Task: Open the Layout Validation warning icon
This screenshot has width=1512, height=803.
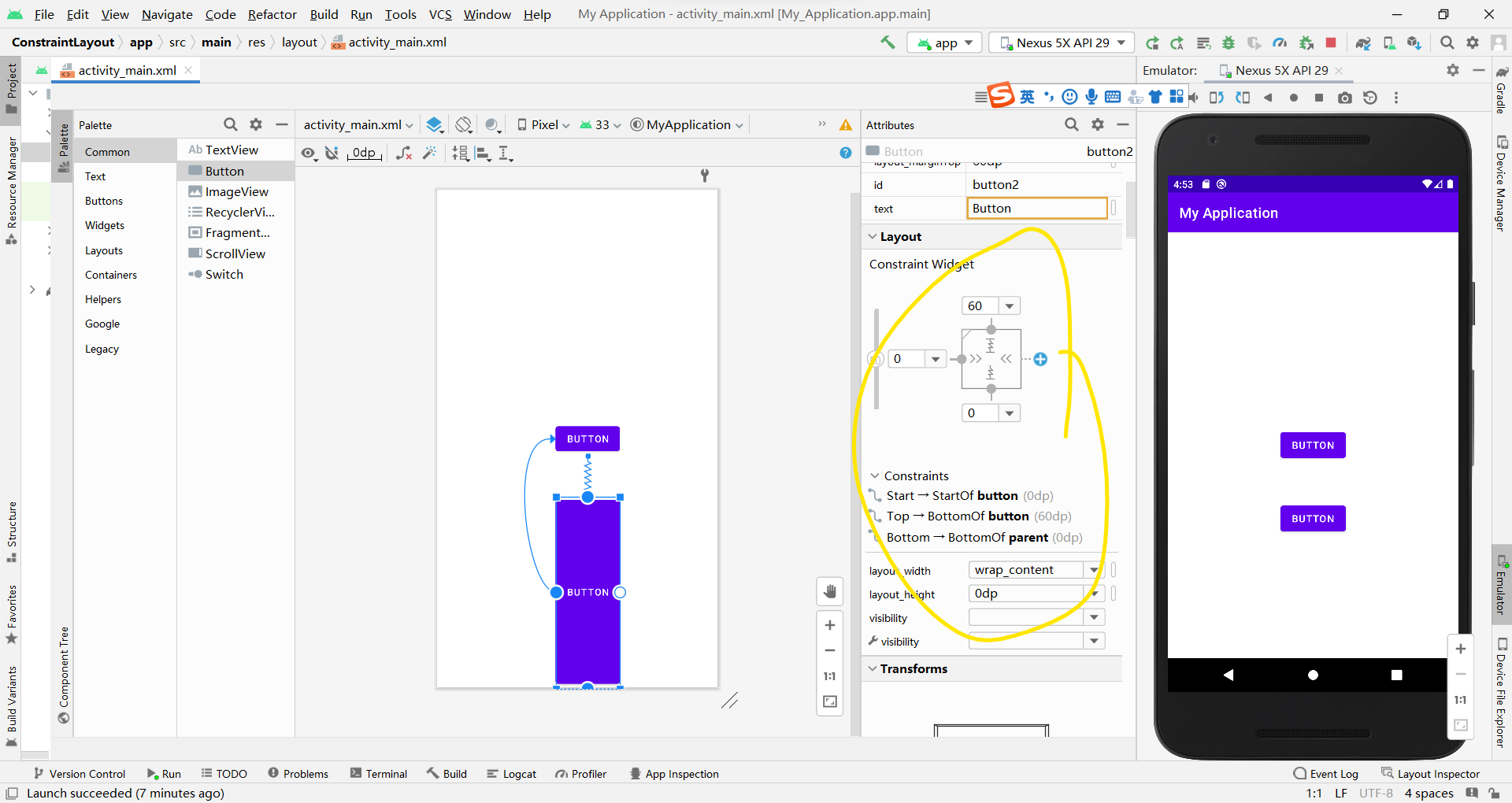Action: [x=846, y=124]
